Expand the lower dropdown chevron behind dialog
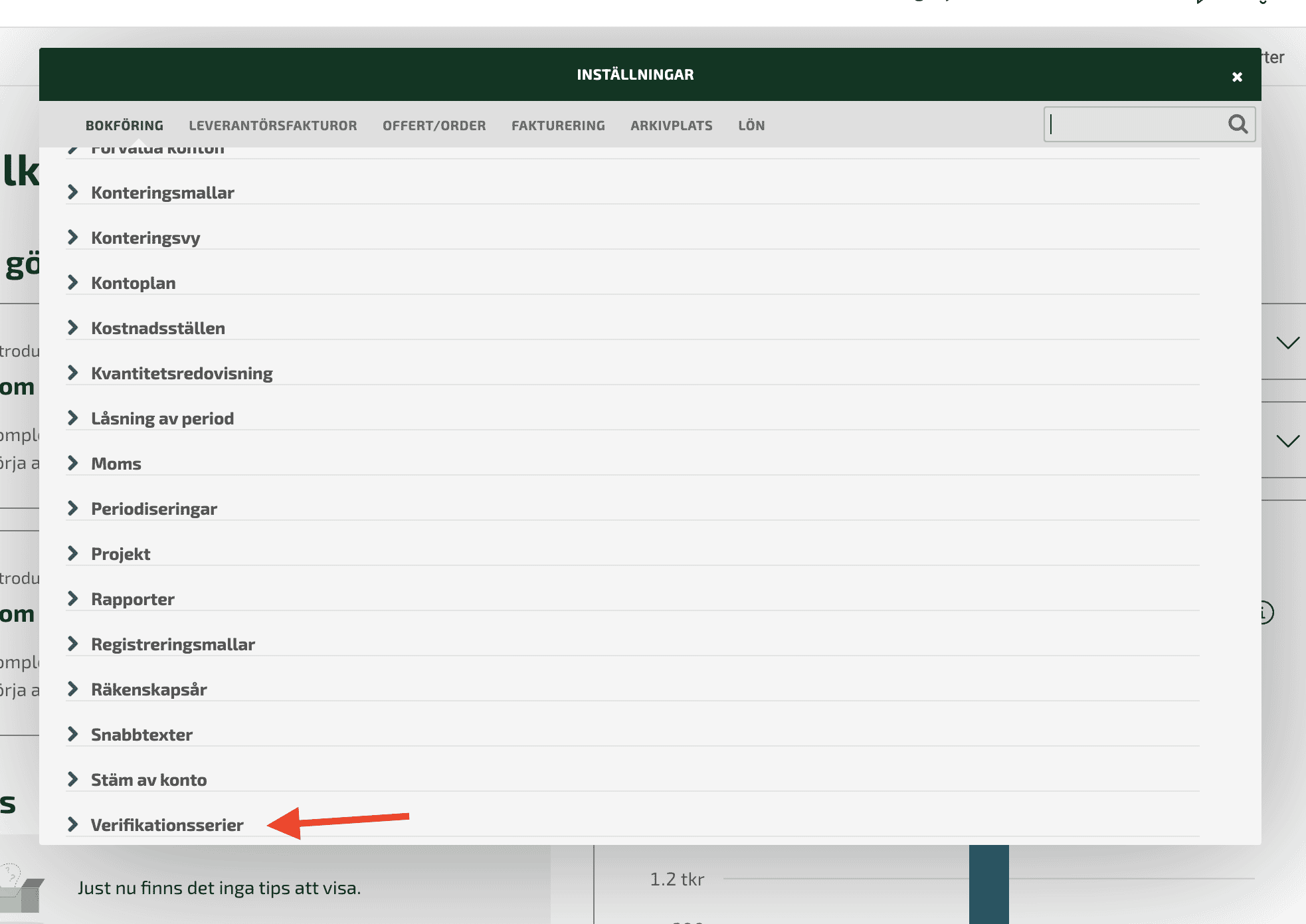 (1288, 441)
